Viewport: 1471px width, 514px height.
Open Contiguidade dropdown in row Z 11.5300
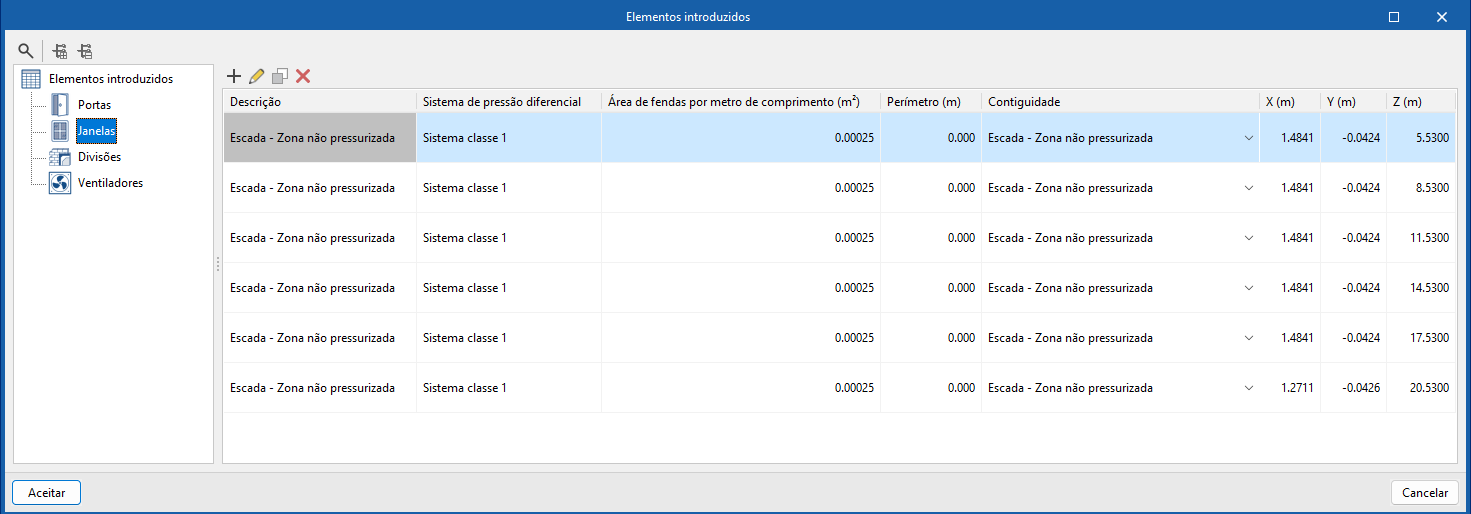pyautogui.click(x=1248, y=238)
